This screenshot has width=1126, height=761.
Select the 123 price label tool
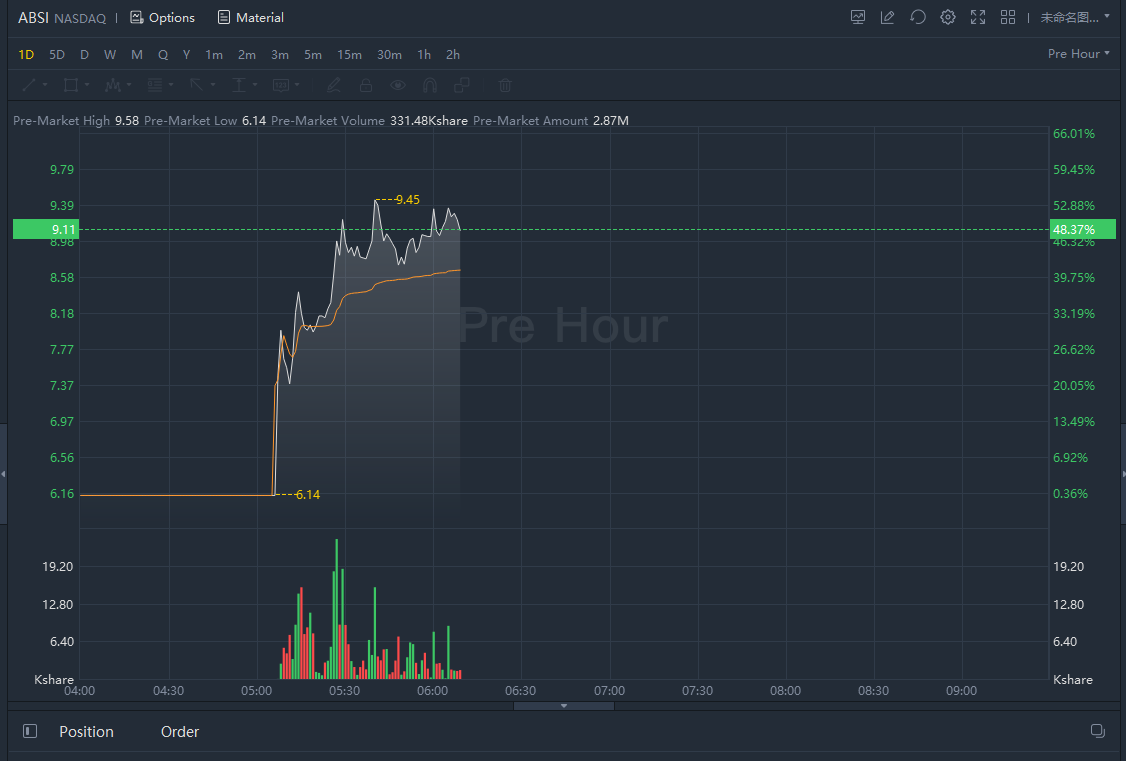tap(281, 85)
